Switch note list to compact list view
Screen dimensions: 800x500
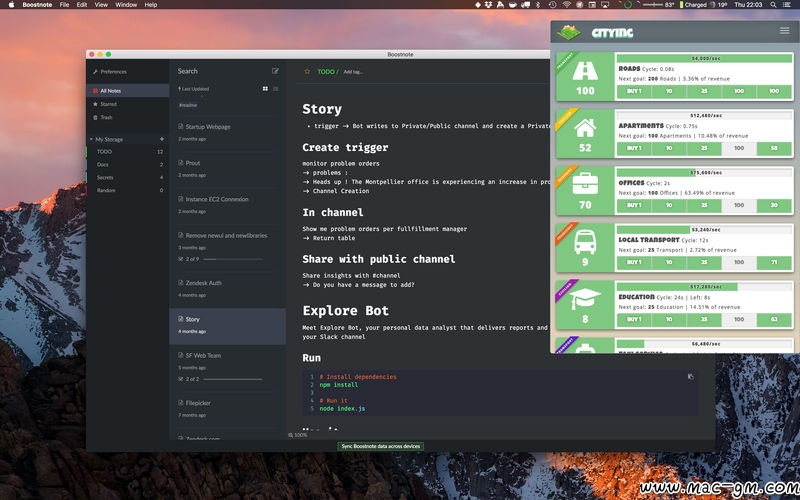[x=276, y=89]
